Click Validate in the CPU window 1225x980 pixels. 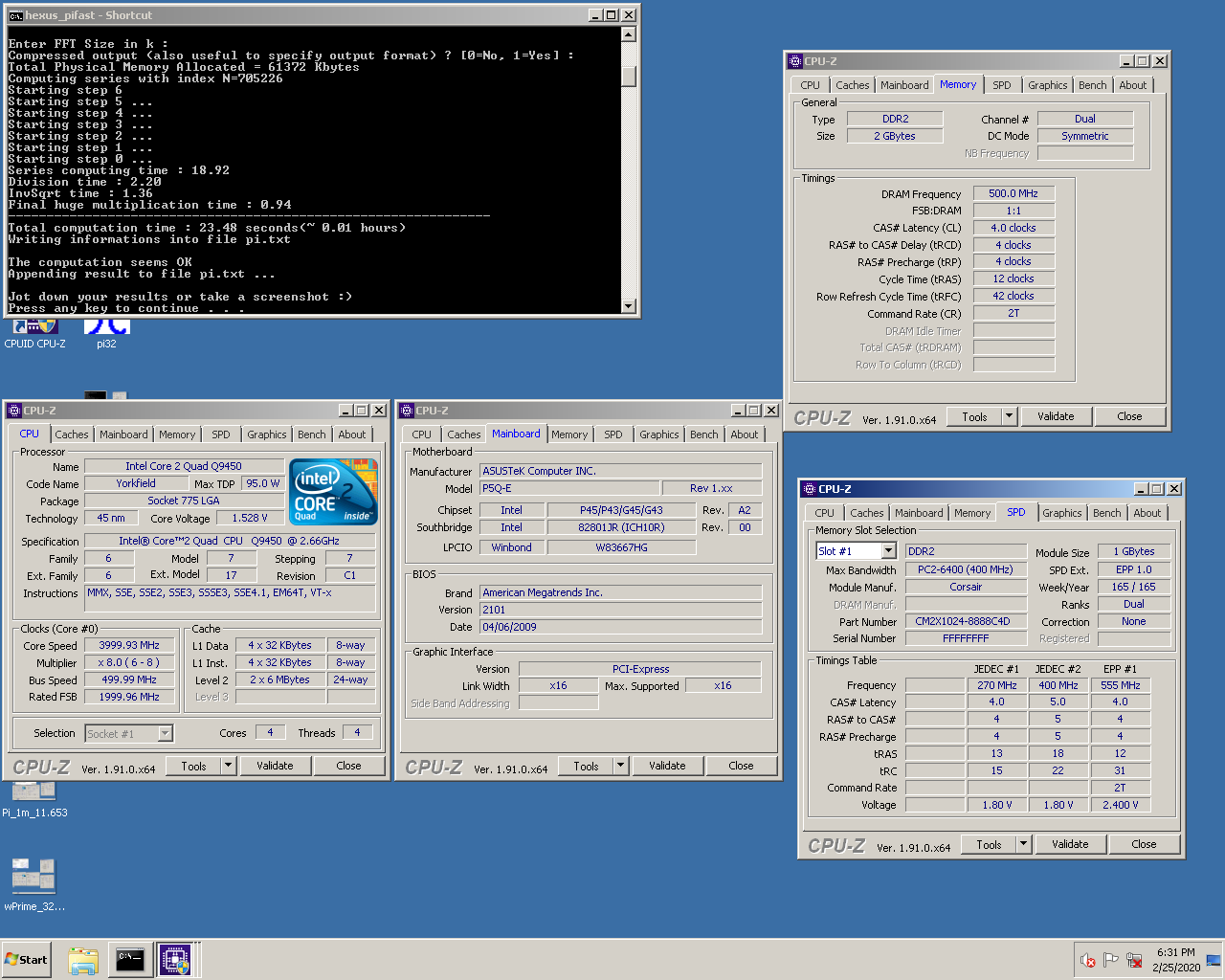275,766
